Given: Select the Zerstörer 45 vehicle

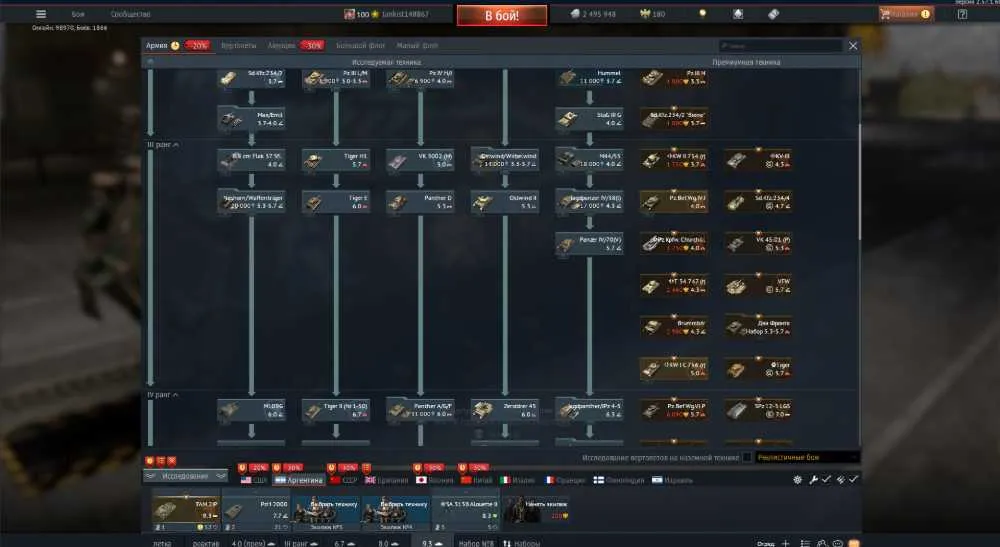Looking at the screenshot, I should pyautogui.click(x=505, y=410).
